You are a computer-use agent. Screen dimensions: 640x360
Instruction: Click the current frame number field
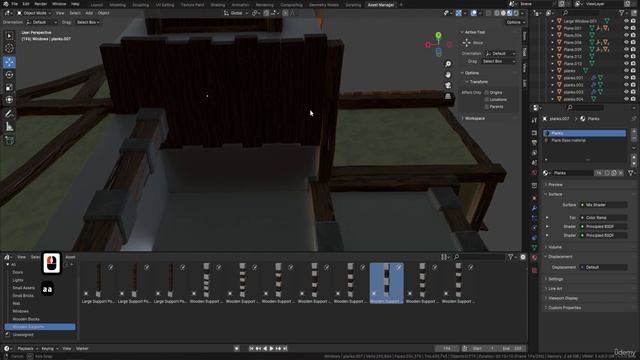pyautogui.click(x=447, y=349)
